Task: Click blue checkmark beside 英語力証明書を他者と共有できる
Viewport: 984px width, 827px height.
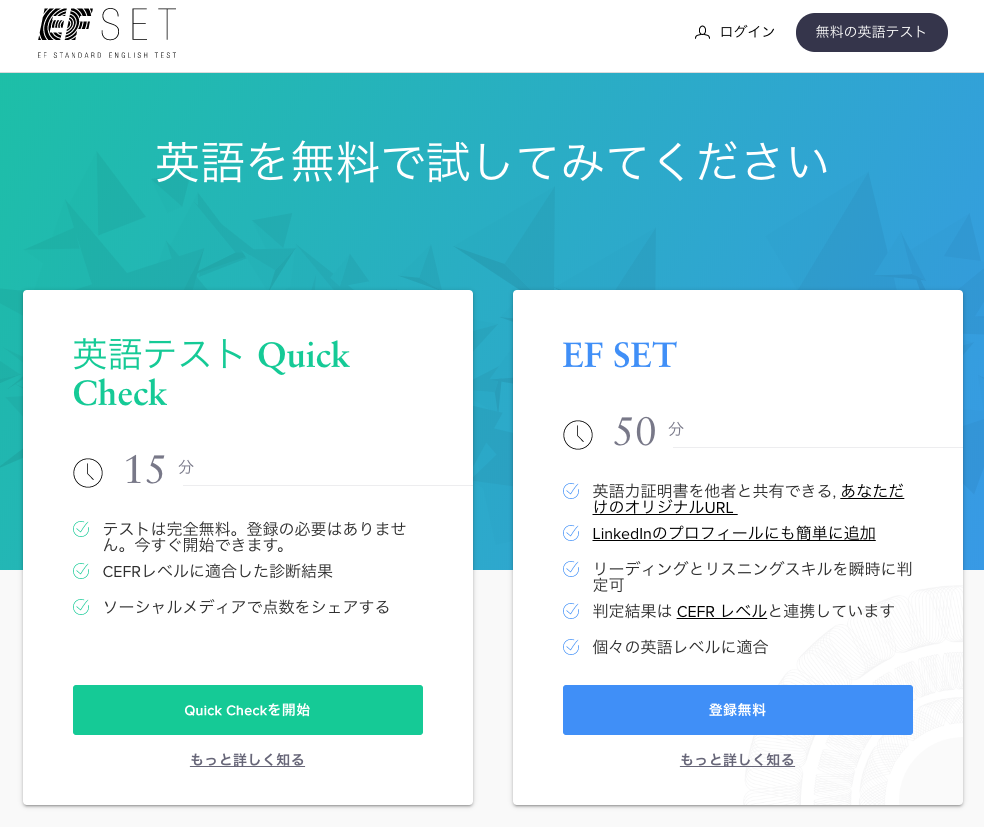Action: [x=570, y=491]
